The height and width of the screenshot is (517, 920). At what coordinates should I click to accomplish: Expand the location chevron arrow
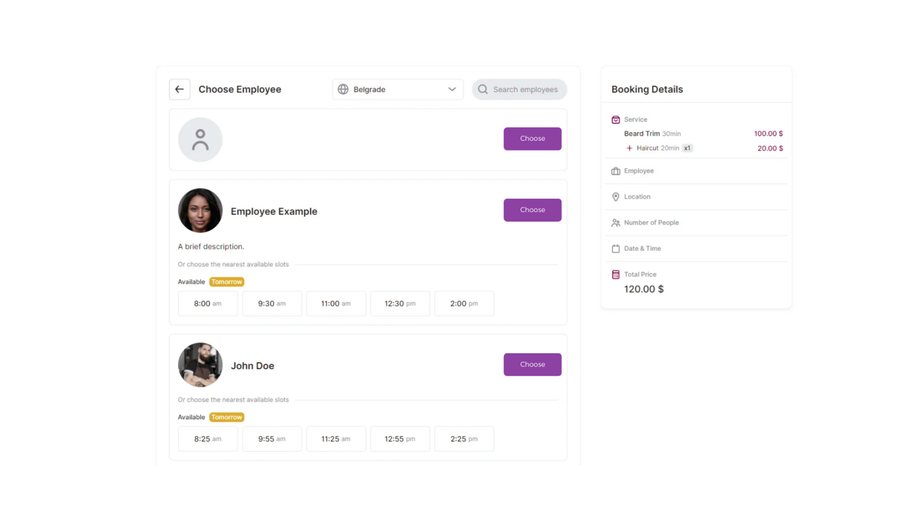click(452, 90)
